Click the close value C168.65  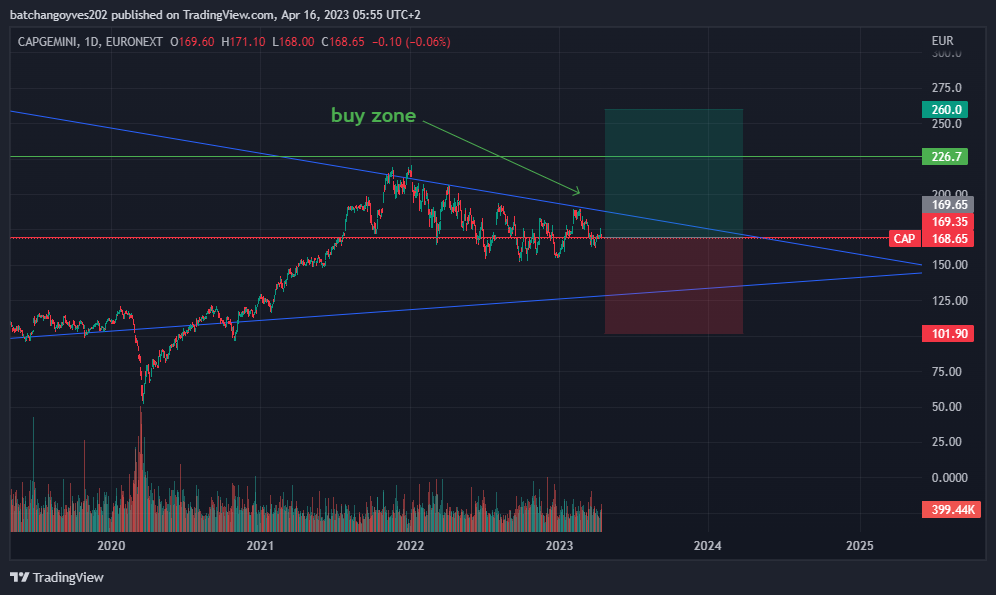343,42
